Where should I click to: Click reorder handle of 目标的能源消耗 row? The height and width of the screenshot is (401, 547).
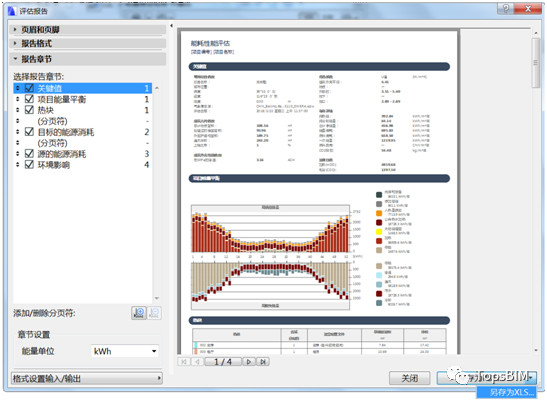18,132
